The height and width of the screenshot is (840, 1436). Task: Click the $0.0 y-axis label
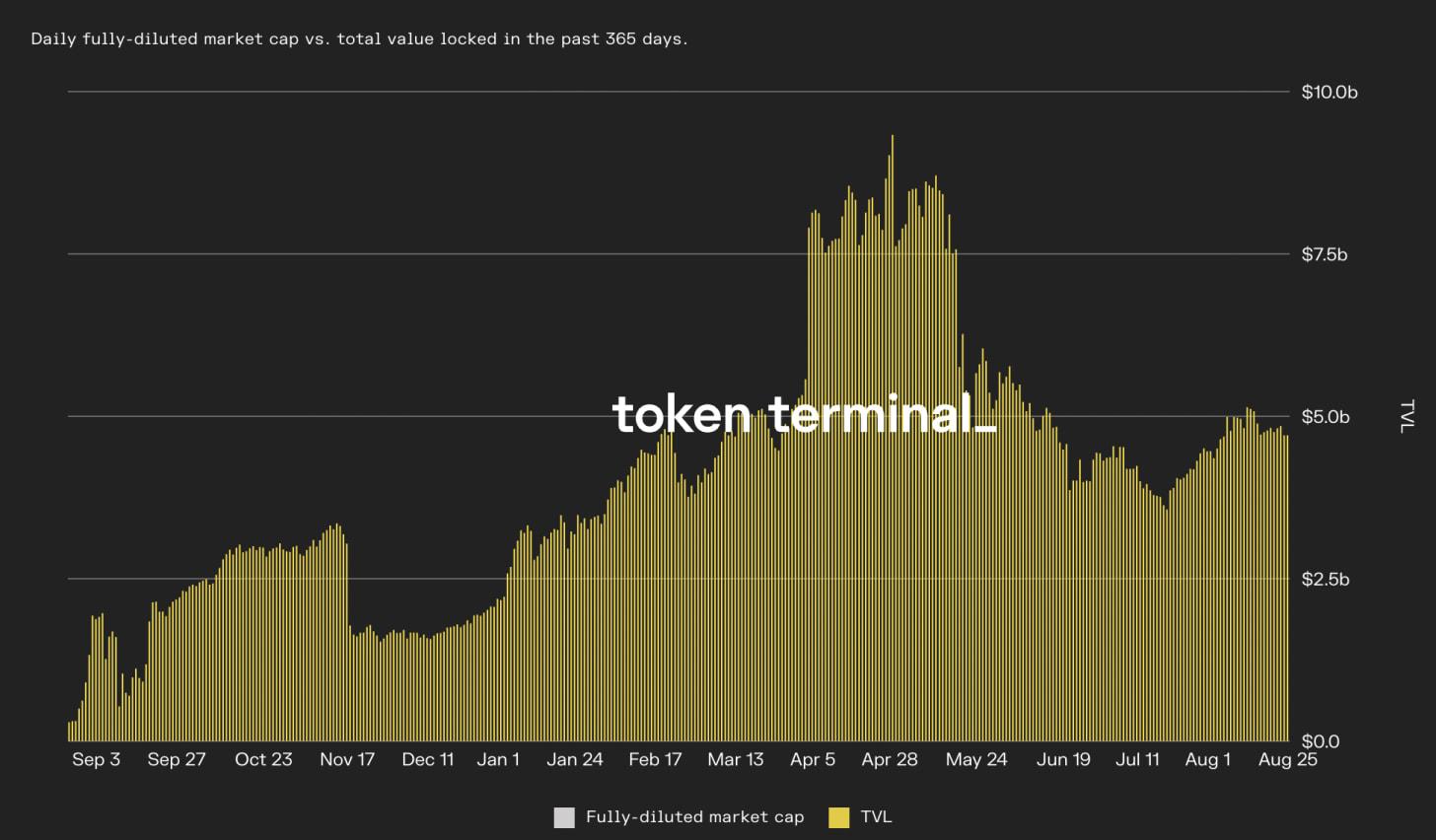(1320, 741)
